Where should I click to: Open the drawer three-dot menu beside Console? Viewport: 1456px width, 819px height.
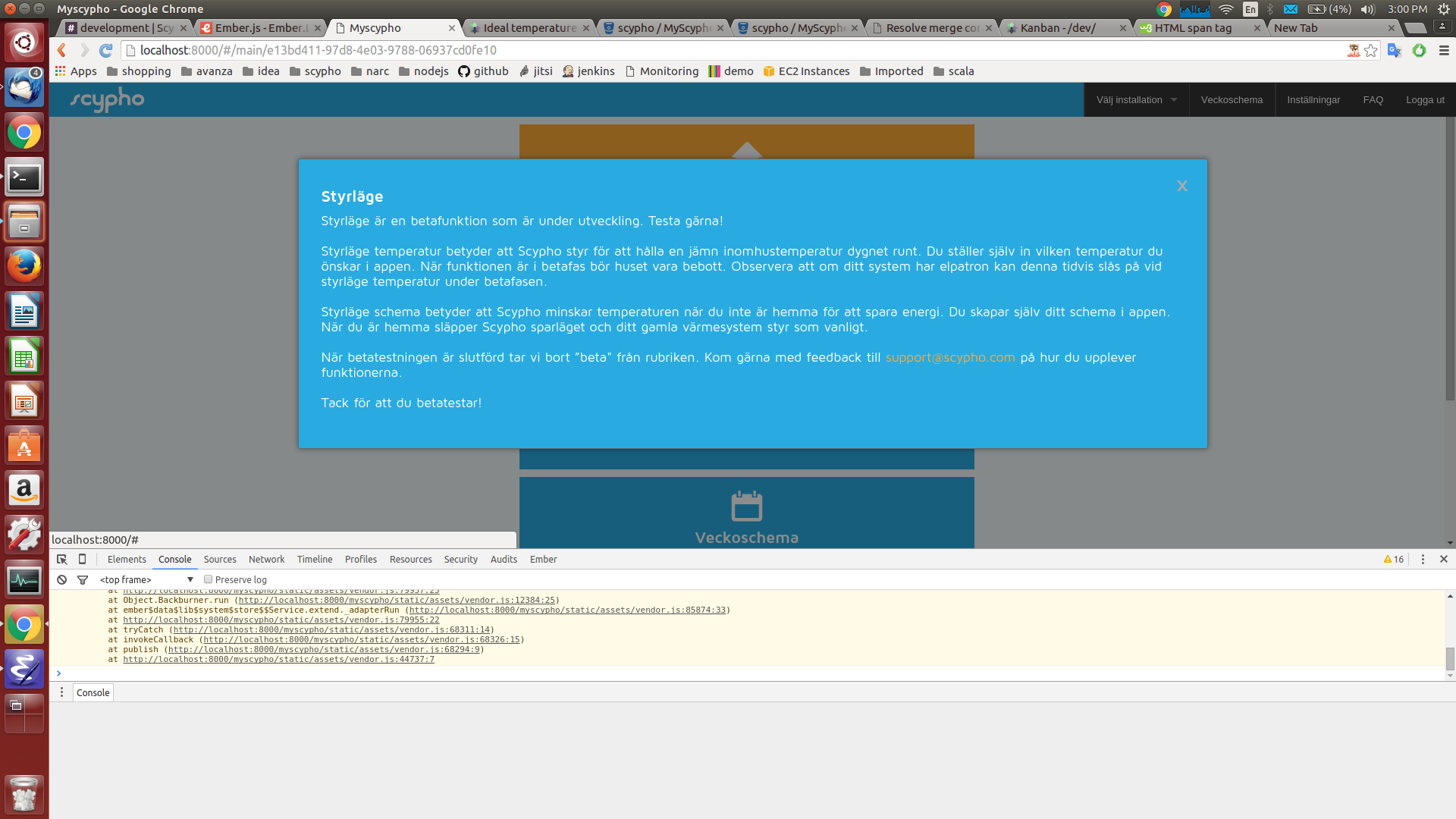click(61, 692)
